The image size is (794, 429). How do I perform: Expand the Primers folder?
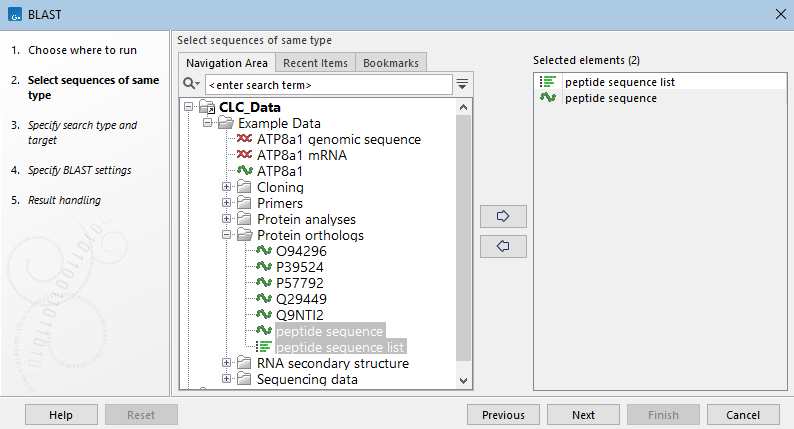pos(227,203)
